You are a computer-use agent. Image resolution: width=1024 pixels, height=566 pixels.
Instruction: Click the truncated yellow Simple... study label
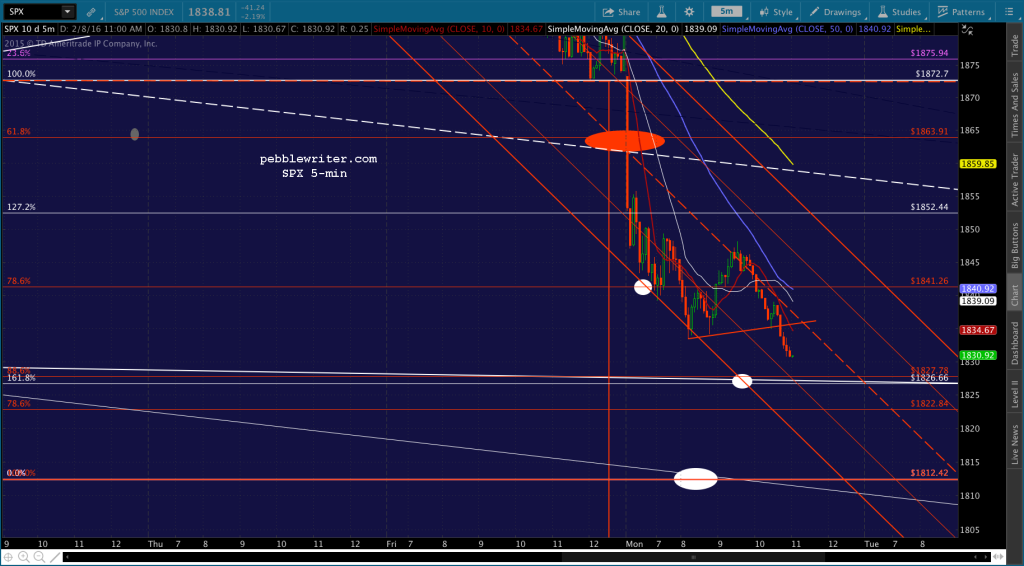914,29
